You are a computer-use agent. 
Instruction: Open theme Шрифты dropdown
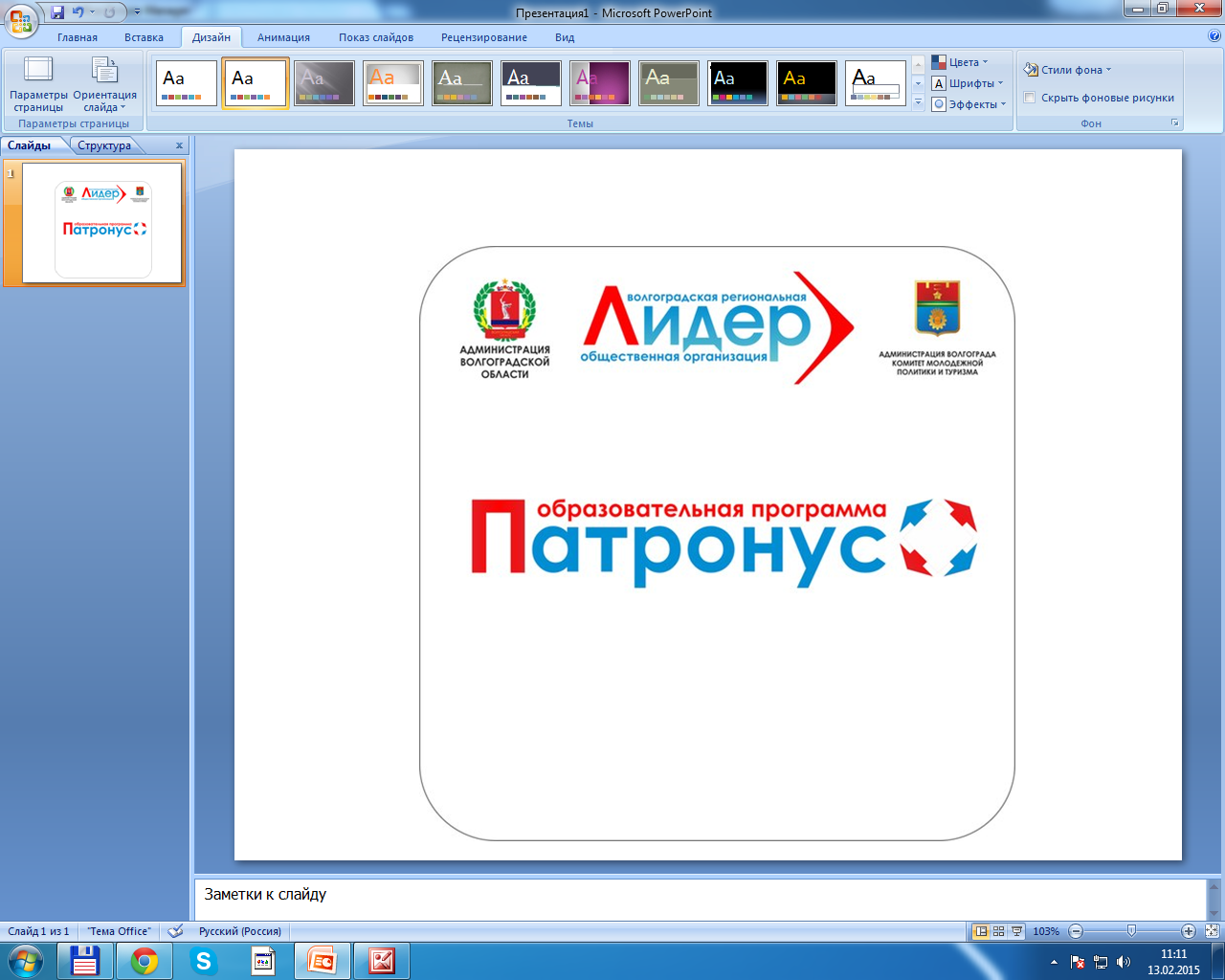pos(969,83)
